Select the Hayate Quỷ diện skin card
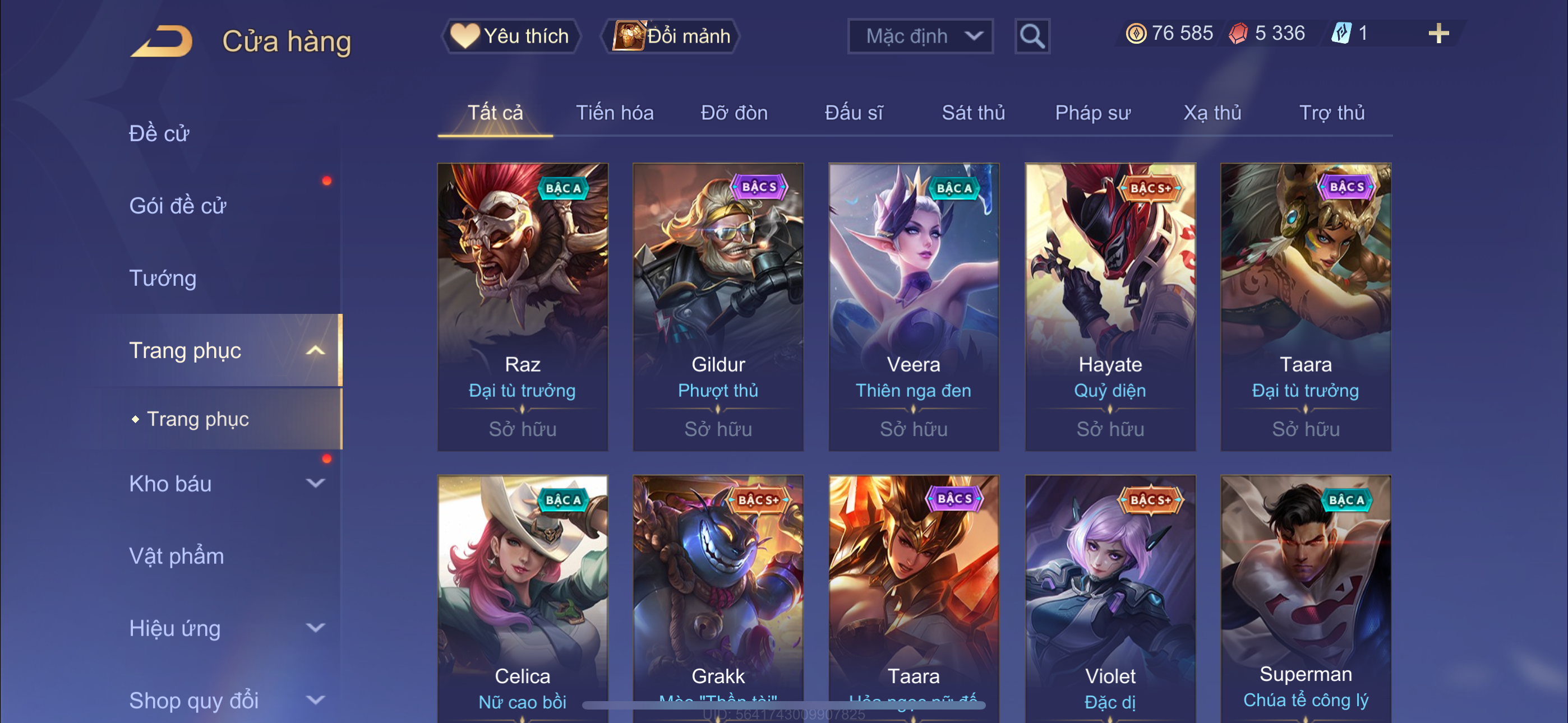The width and height of the screenshot is (1568, 723). 1110,307
